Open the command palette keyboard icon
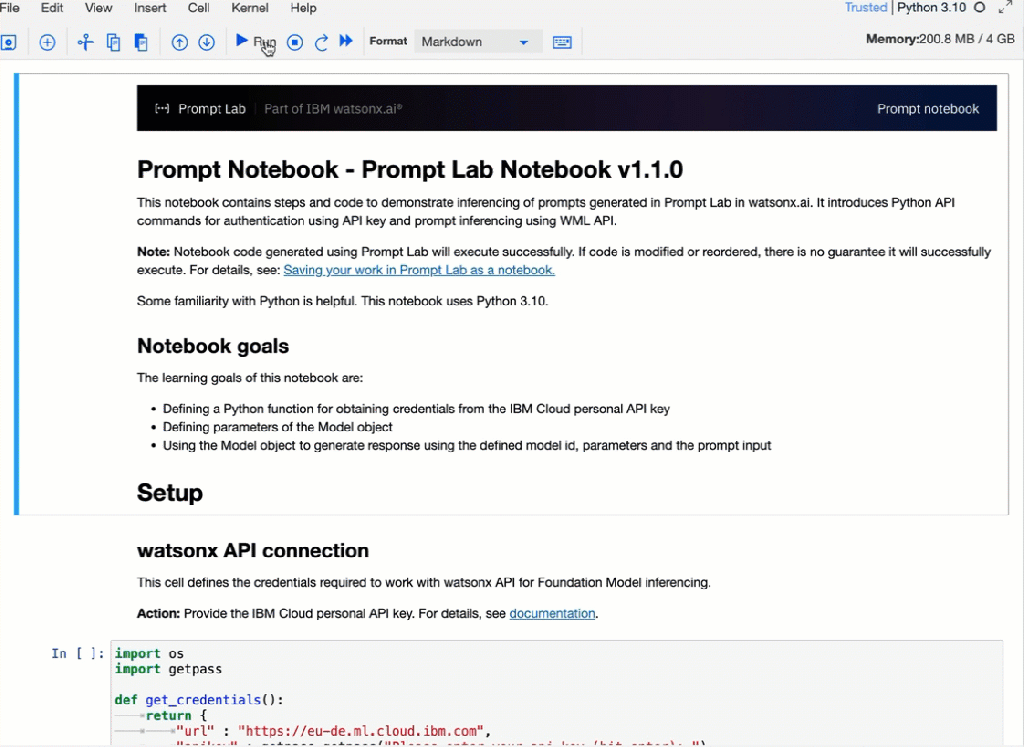The width and height of the screenshot is (1024, 747). 562,42
